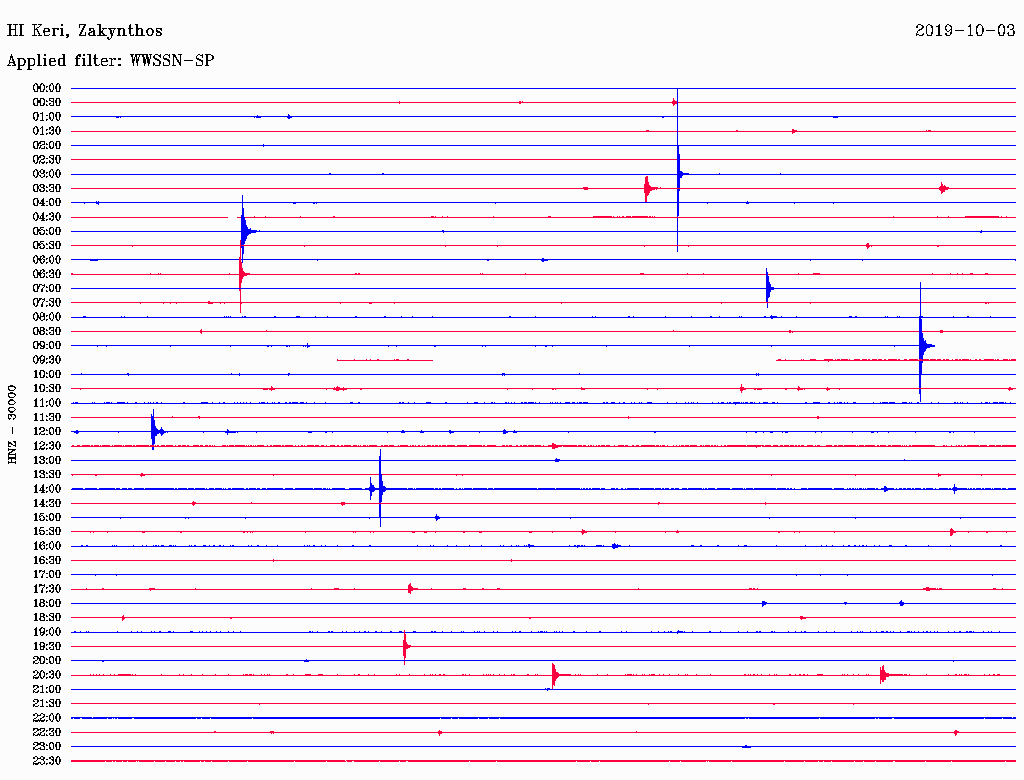Select the 23:30 time label
This screenshot has width=1024, height=780.
tap(46, 761)
